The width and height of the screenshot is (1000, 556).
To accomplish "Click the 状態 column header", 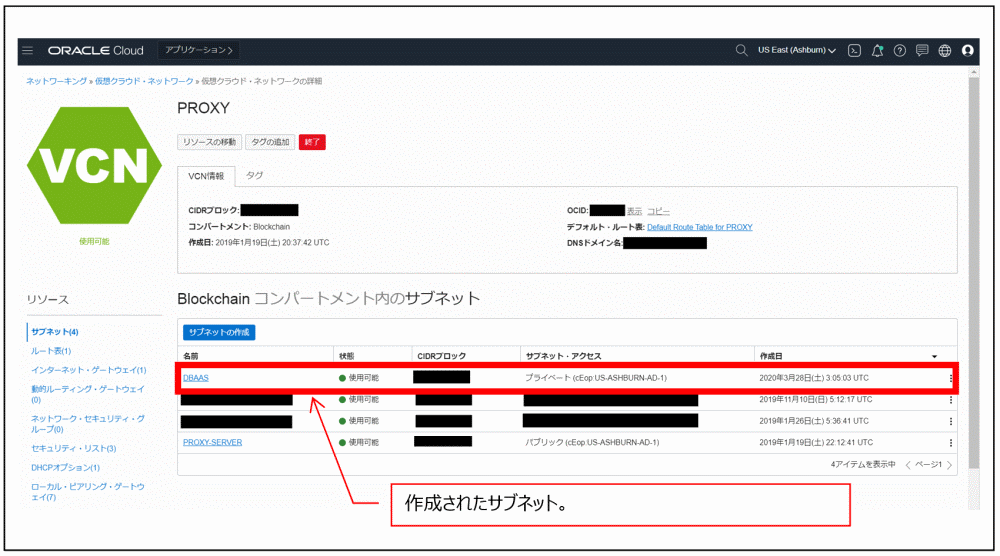I will (346, 356).
